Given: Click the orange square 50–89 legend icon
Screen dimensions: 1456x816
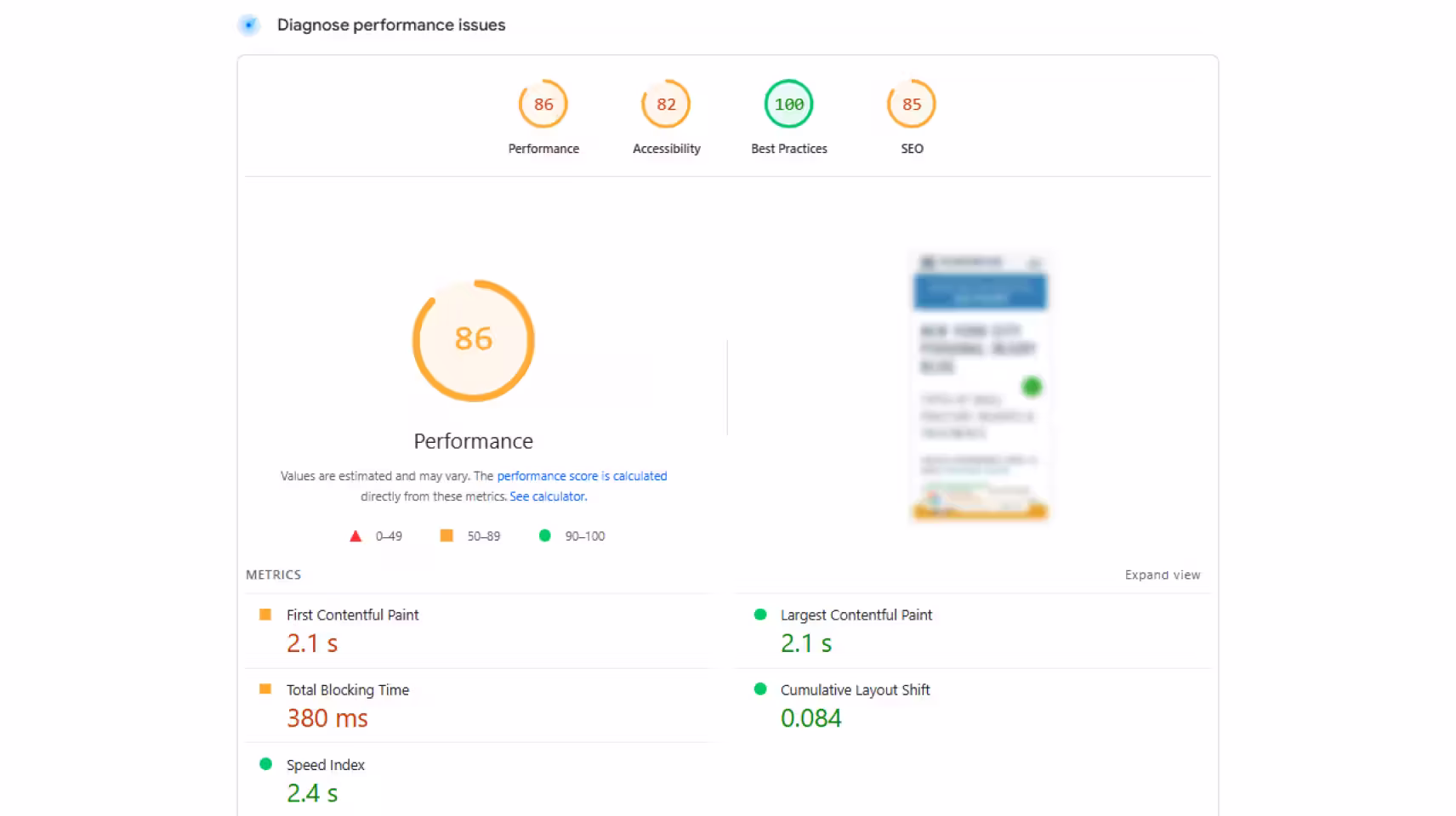Looking at the screenshot, I should coord(446,535).
